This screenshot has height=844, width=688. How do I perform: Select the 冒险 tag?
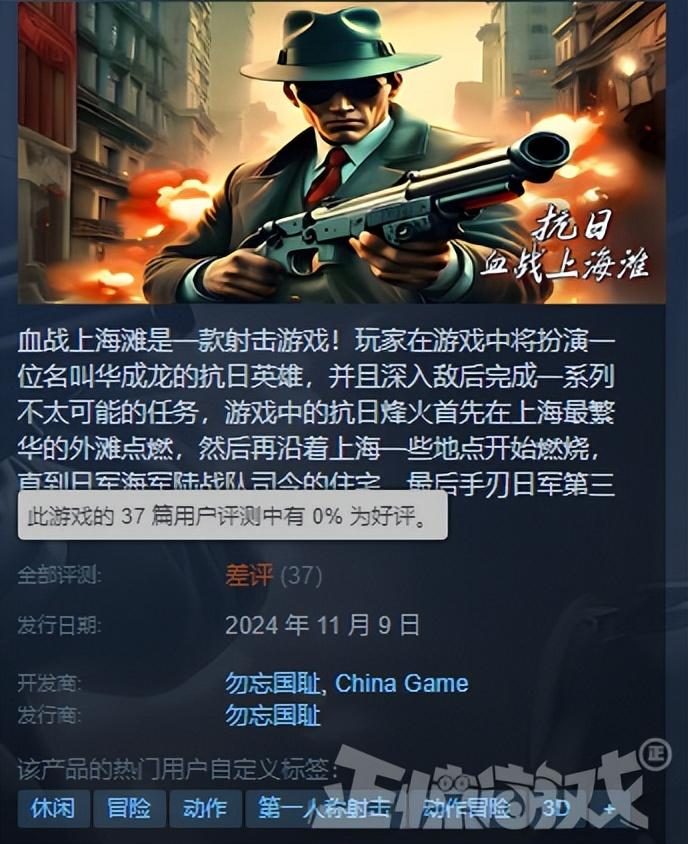[x=129, y=808]
